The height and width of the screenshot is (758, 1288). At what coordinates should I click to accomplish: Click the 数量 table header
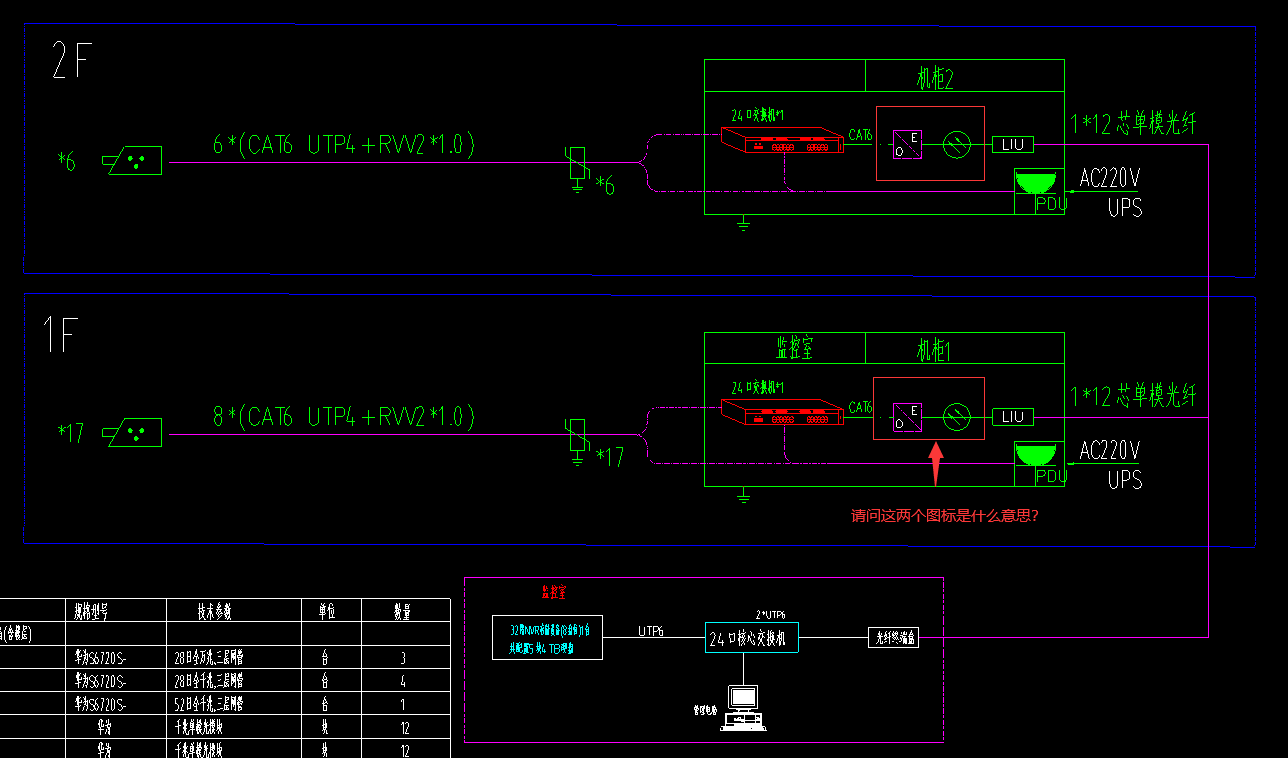tap(406, 610)
